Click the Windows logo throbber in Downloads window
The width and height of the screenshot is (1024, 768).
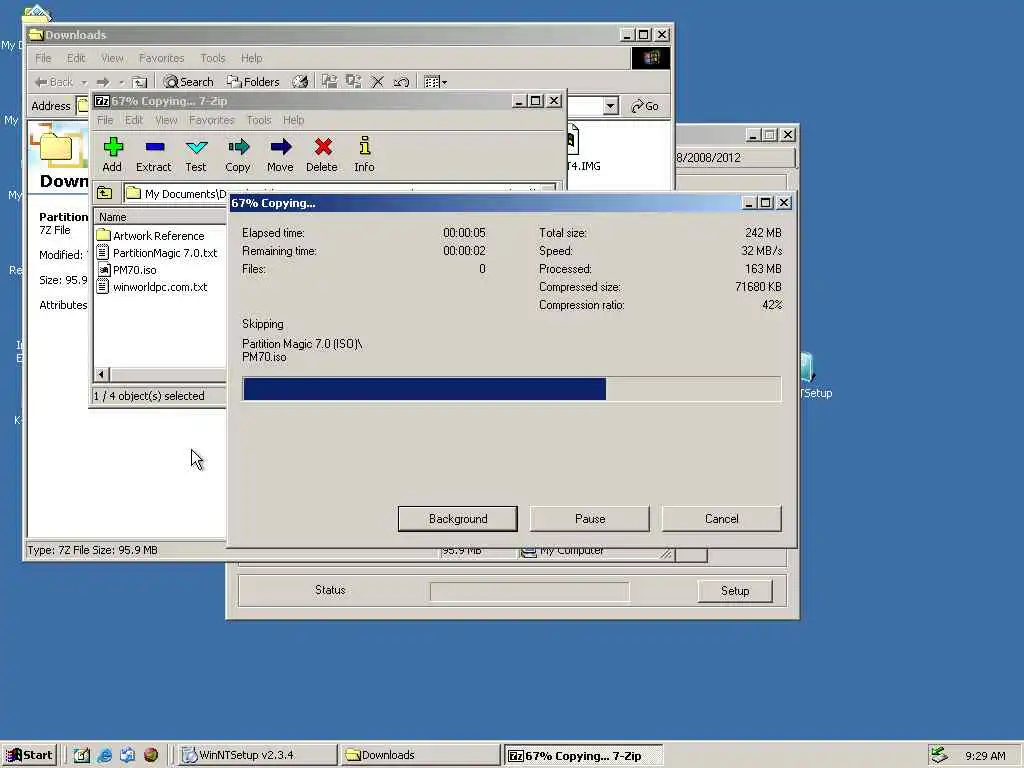[650, 58]
